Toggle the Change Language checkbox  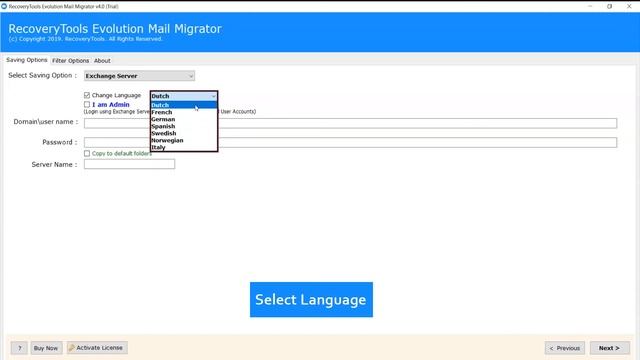tap(87, 95)
